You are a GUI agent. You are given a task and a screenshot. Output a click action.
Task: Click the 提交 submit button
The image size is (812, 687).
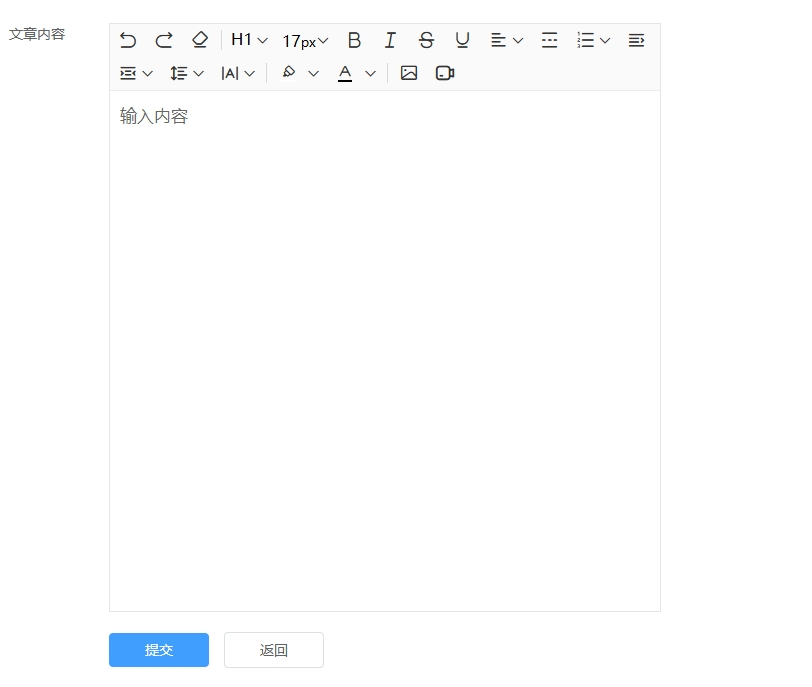click(x=158, y=650)
